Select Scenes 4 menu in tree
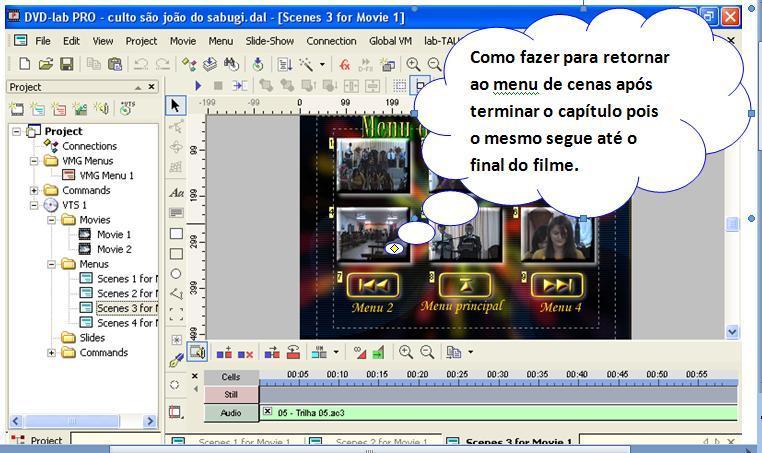Viewport: 762px width, 453px height. click(x=127, y=323)
